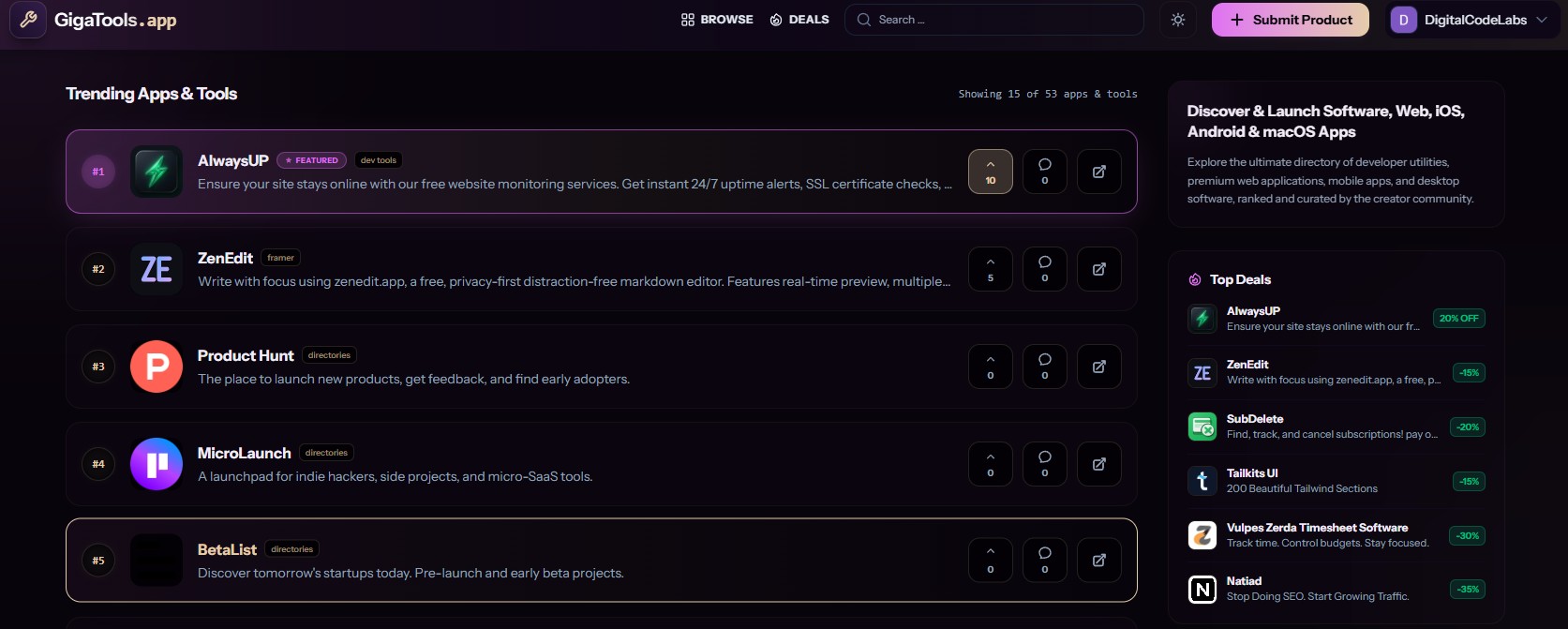Open MicroLaunch external link icon
This screenshot has width=1568, height=629.
[1099, 464]
